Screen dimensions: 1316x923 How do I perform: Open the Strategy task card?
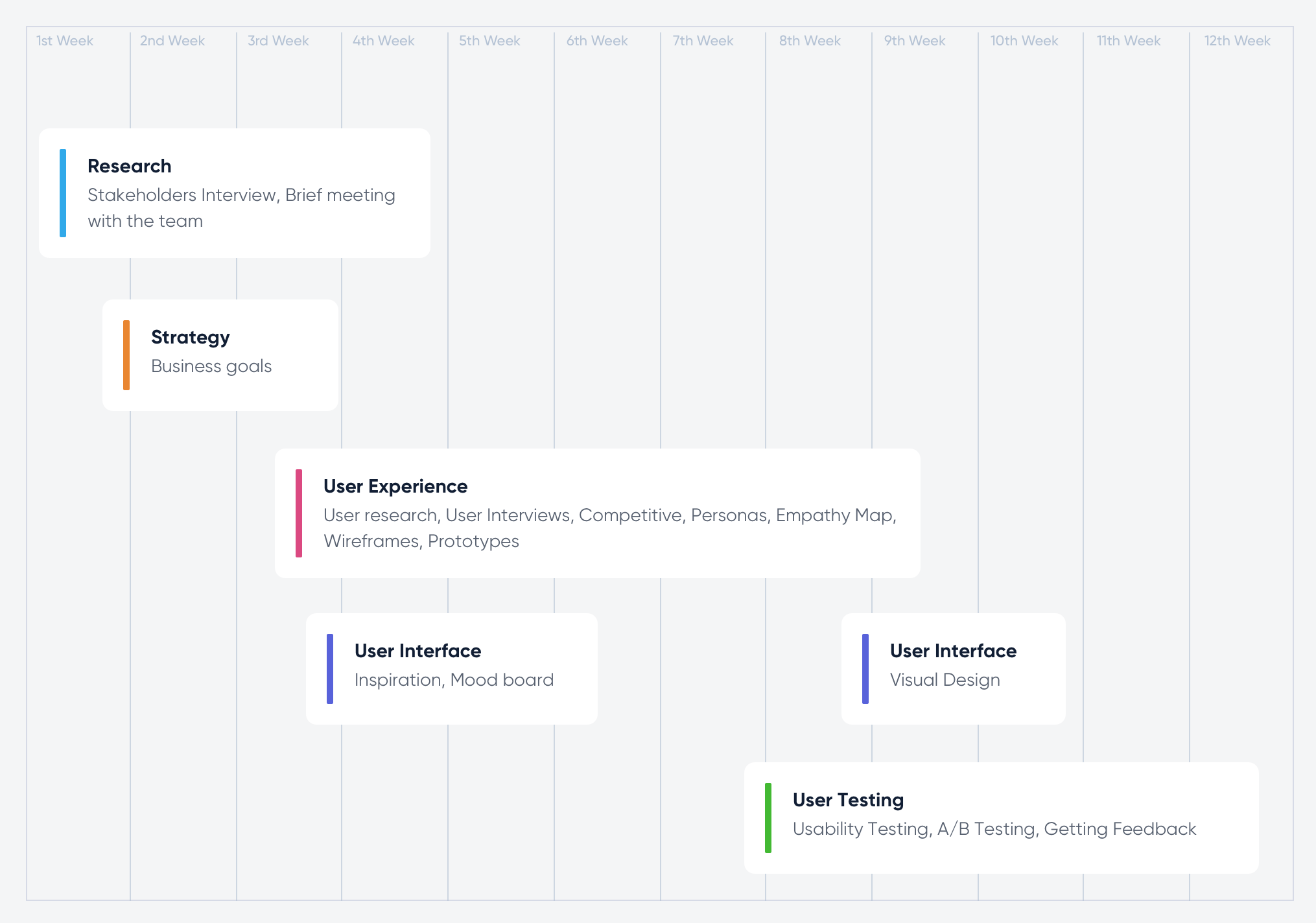[x=220, y=355]
